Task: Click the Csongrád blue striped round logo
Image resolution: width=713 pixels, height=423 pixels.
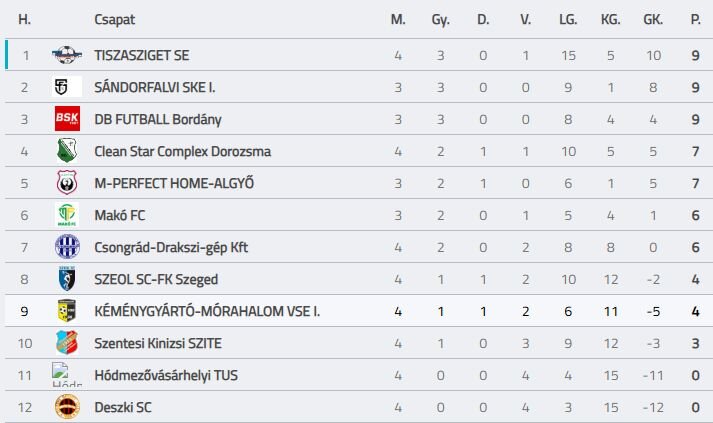Action: 67,247
